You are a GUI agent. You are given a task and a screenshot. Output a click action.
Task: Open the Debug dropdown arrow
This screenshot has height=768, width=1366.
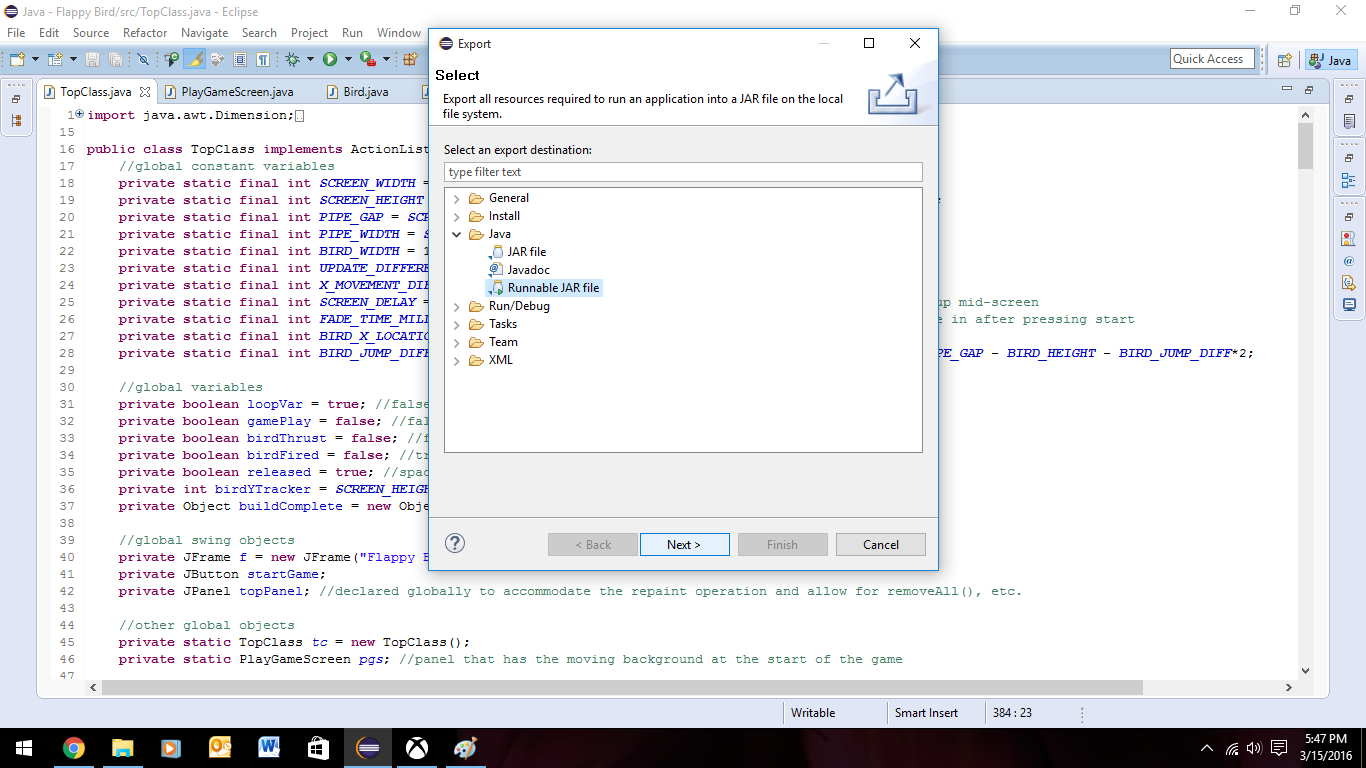(310, 60)
